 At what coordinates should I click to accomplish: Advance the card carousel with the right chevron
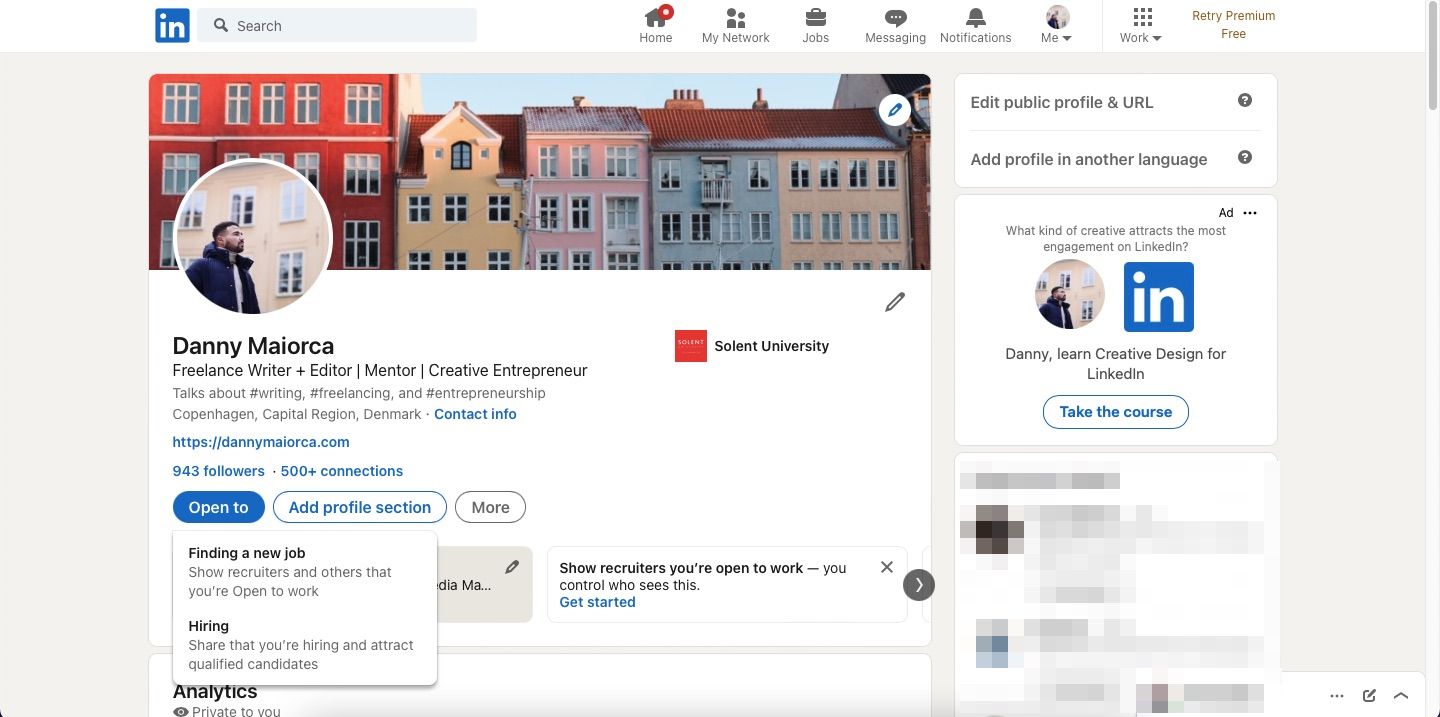(918, 584)
